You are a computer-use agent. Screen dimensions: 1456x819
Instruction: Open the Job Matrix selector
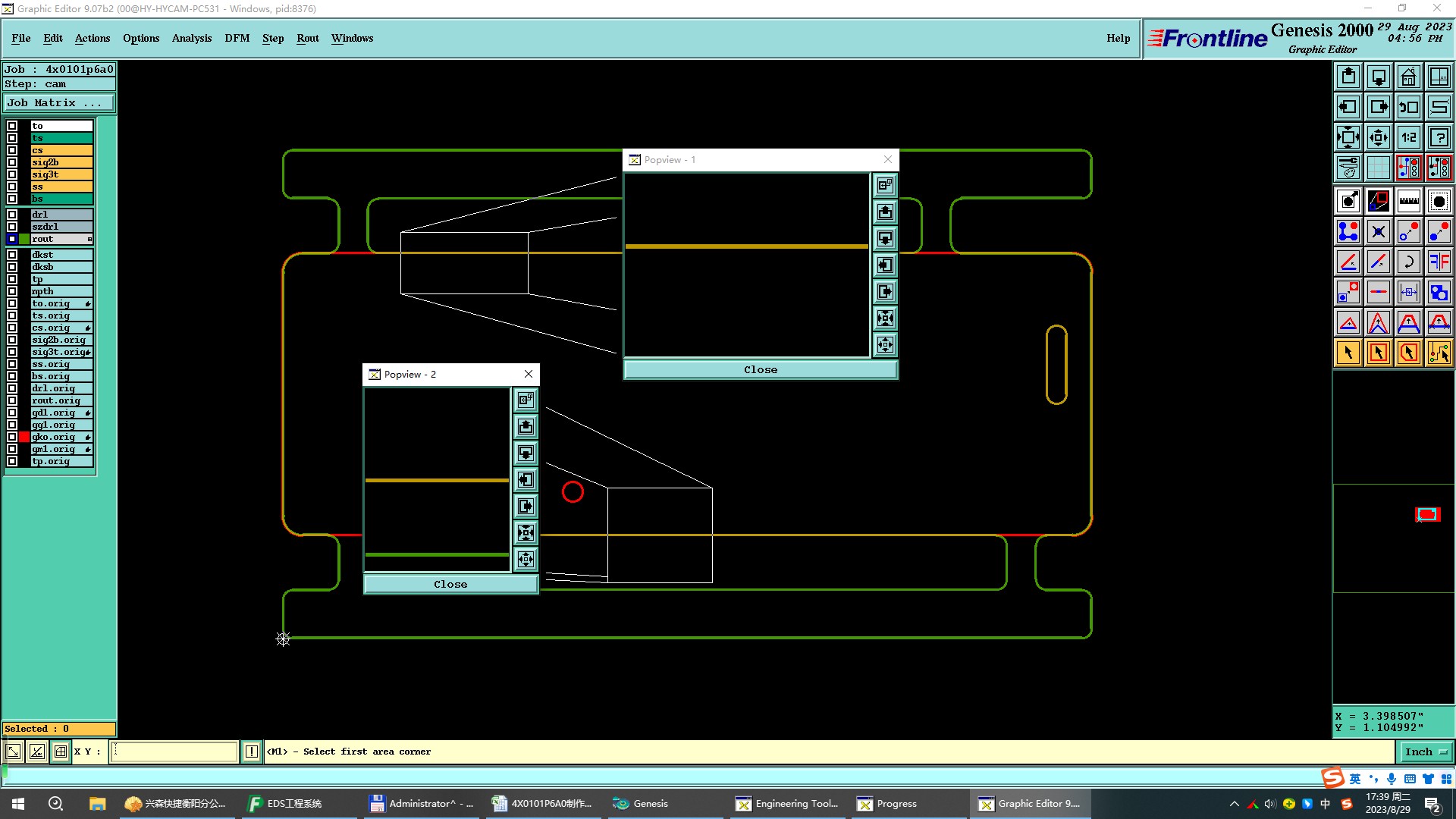pos(59,103)
